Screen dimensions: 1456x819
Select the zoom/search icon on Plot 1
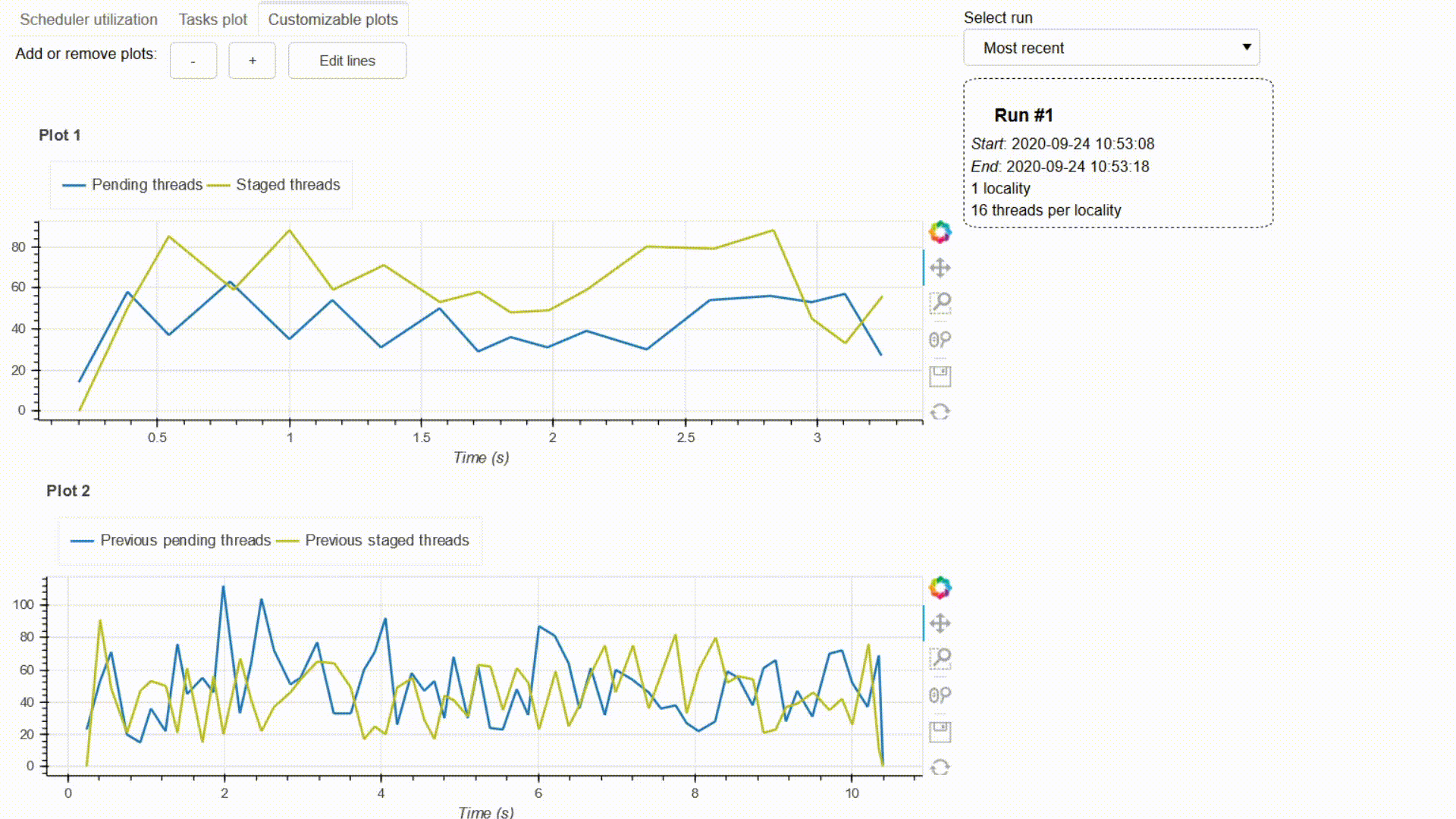940,303
